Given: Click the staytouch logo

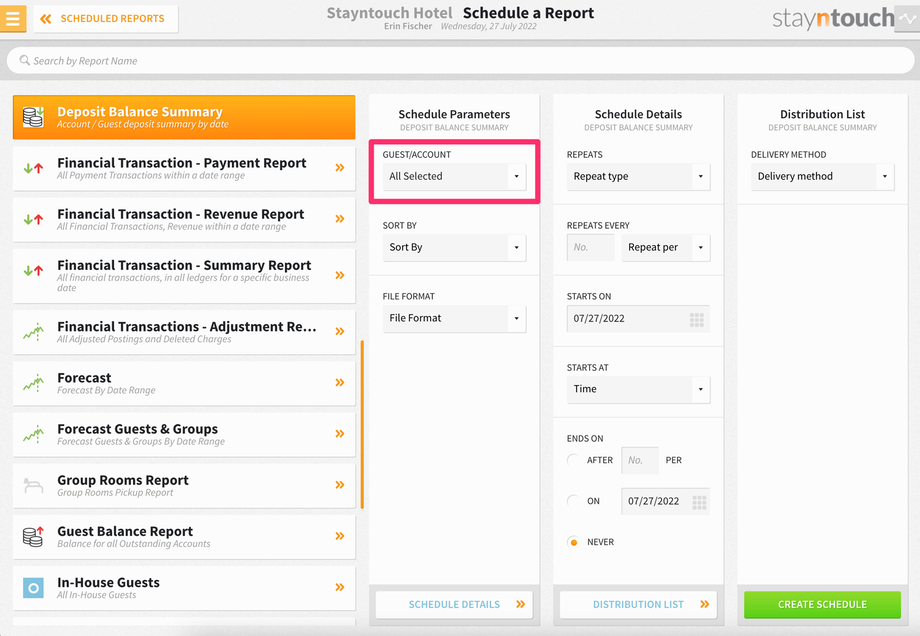Looking at the screenshot, I should pos(833,19).
